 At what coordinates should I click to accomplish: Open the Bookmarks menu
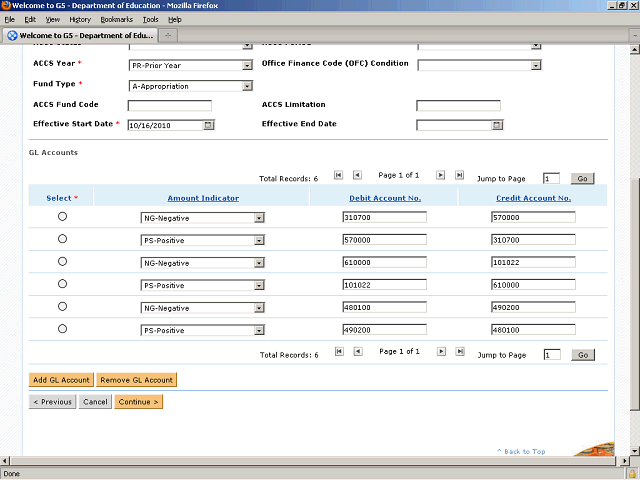pyautogui.click(x=116, y=19)
